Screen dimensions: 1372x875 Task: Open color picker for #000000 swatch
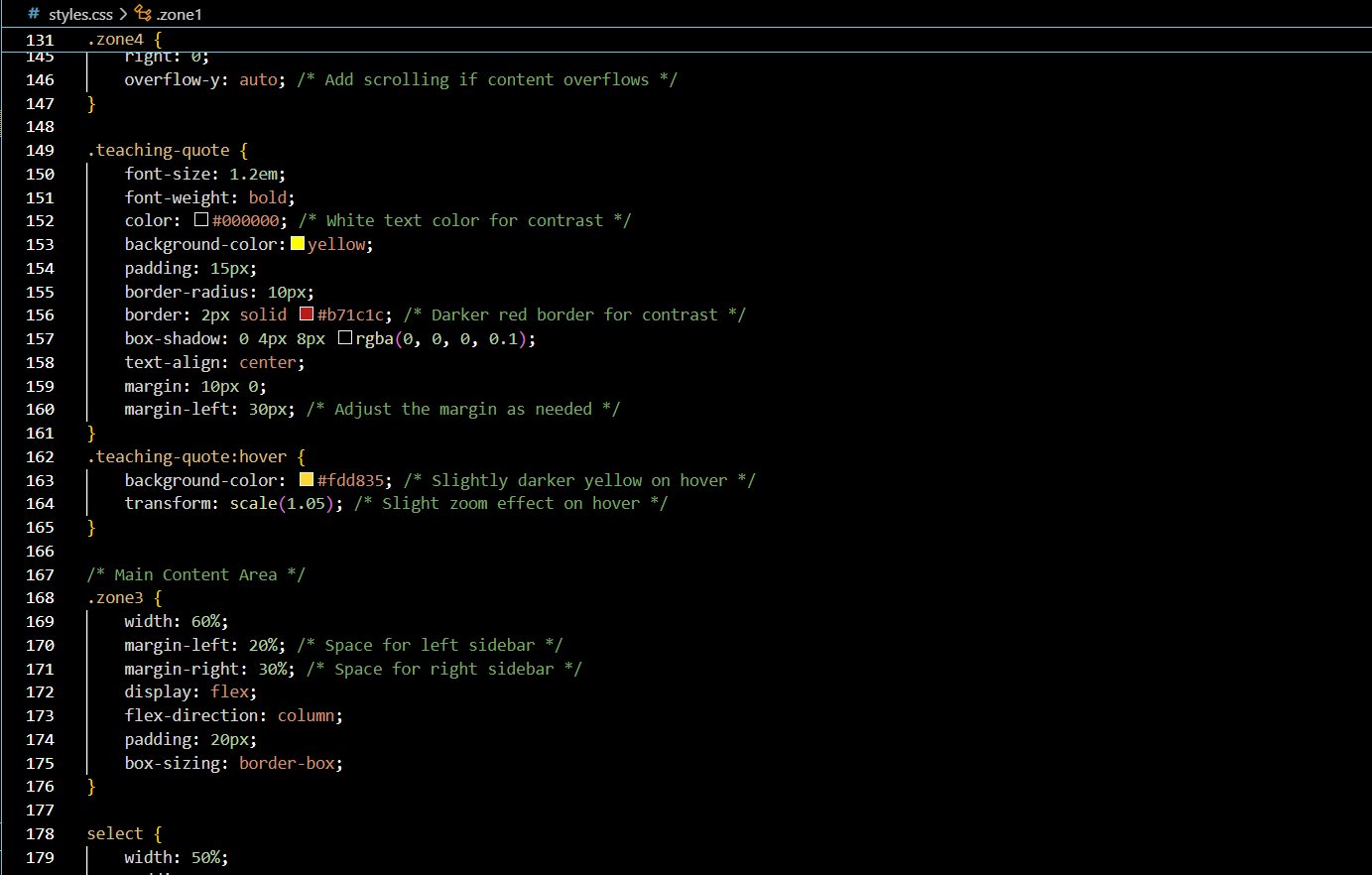[201, 220]
